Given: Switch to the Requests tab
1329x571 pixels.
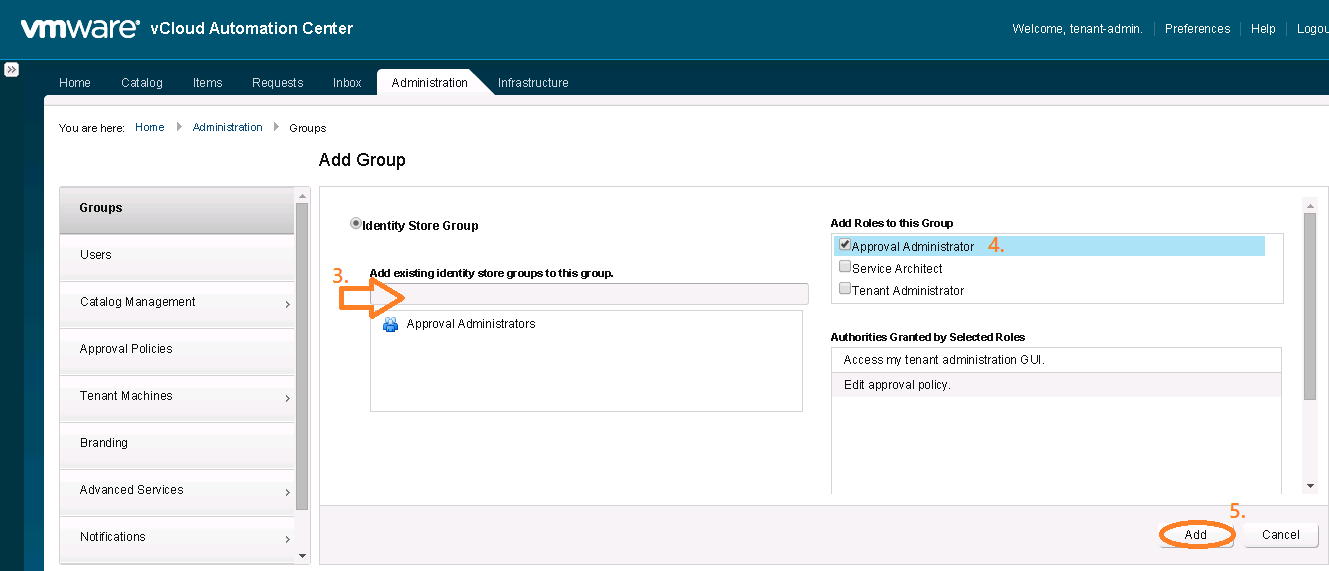Looking at the screenshot, I should [278, 83].
